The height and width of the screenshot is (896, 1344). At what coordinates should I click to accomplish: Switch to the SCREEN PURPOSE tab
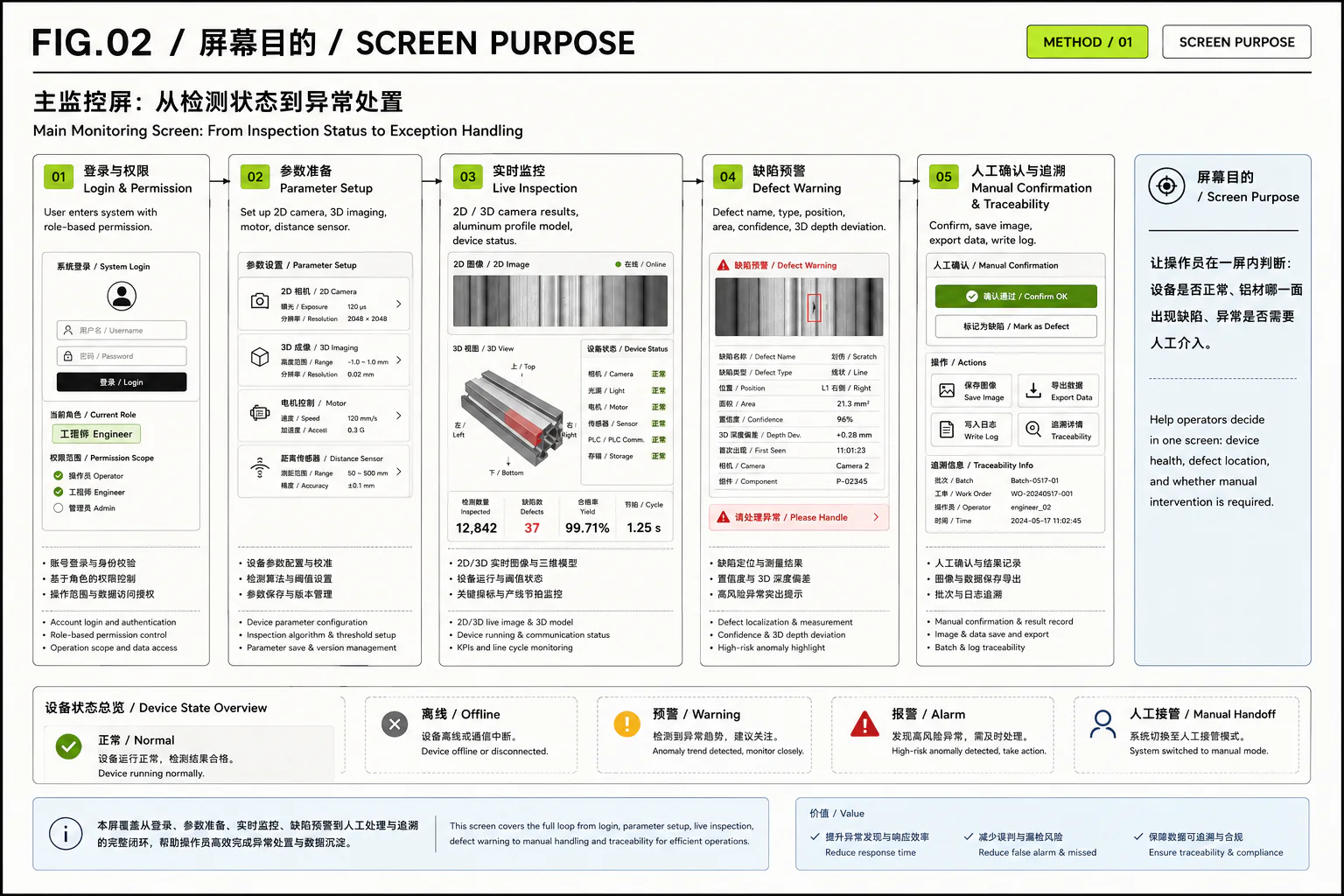pyautogui.click(x=1236, y=42)
